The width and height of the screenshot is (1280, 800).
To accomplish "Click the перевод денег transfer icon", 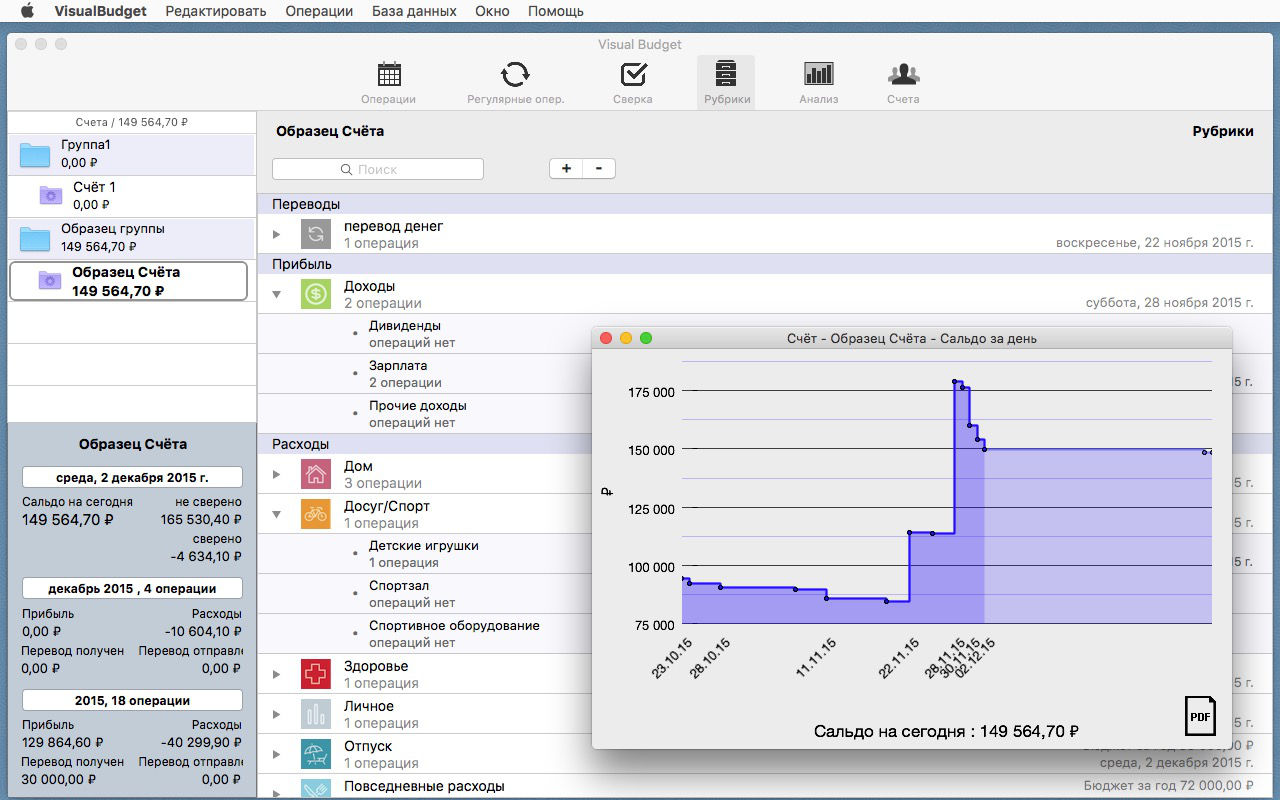I will point(315,234).
